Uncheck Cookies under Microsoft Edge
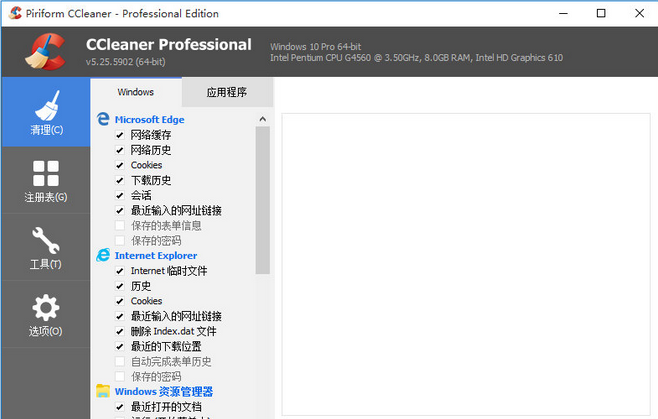The image size is (658, 419). click(x=120, y=165)
